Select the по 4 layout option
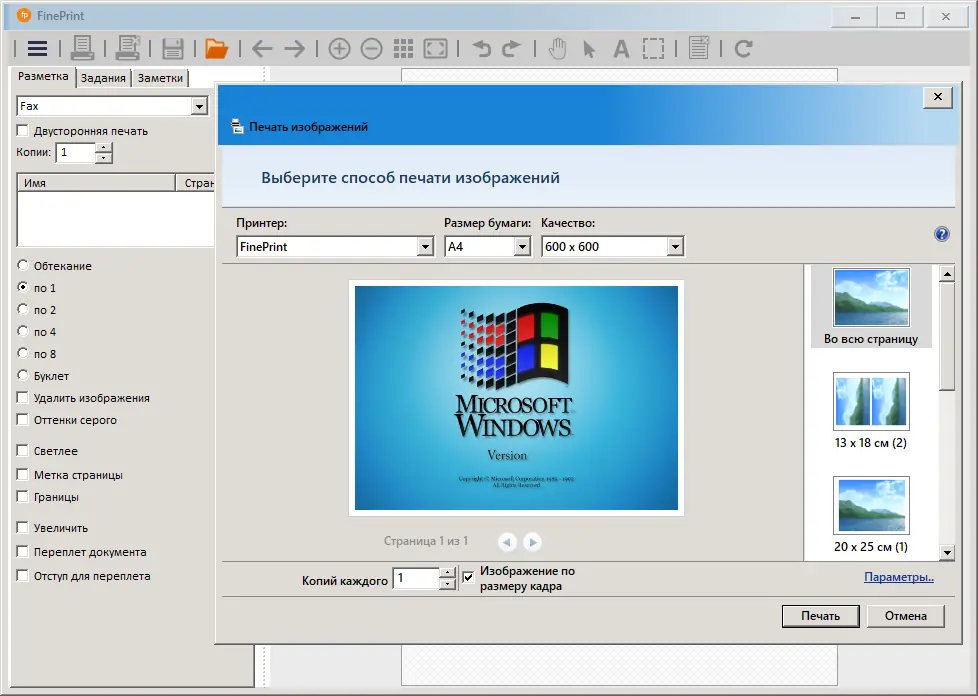978x696 pixels. coord(23,331)
